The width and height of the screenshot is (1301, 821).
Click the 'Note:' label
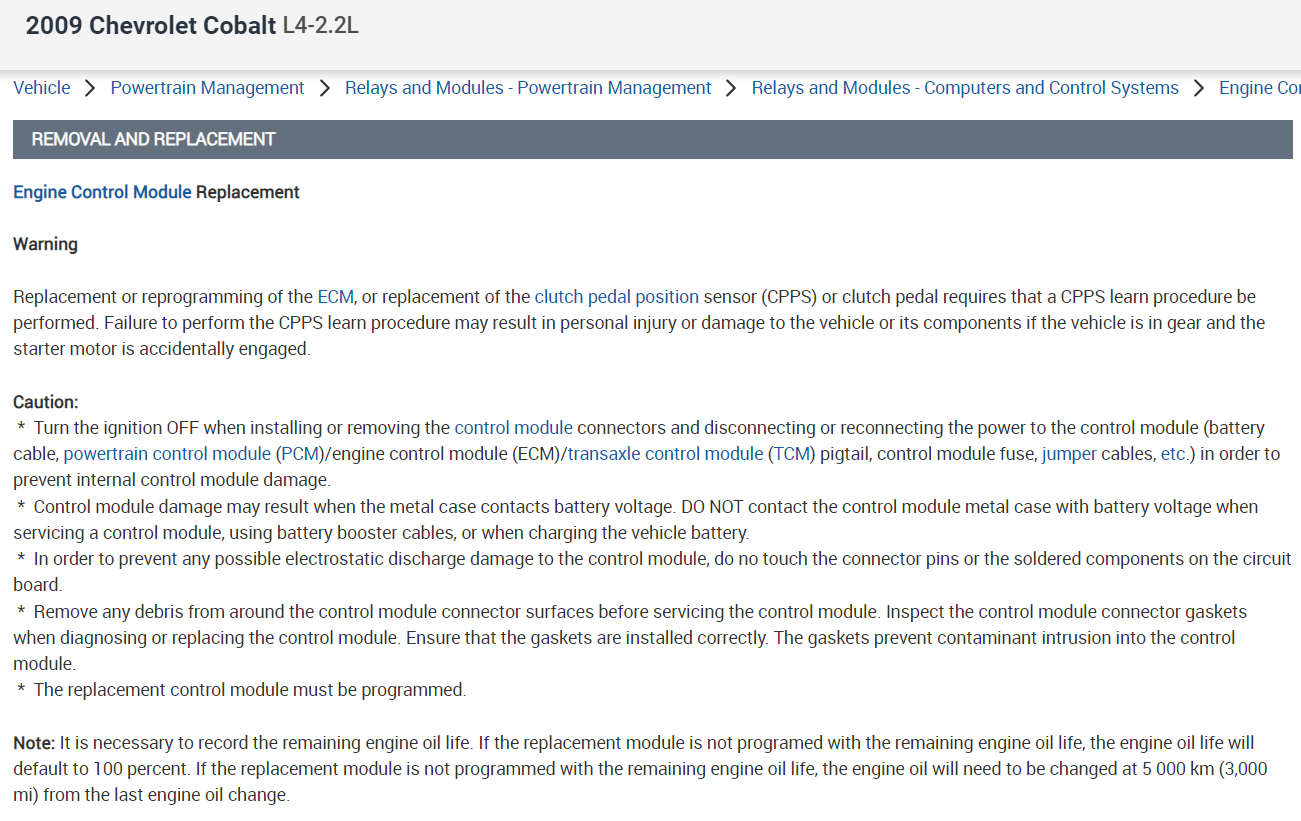34,743
